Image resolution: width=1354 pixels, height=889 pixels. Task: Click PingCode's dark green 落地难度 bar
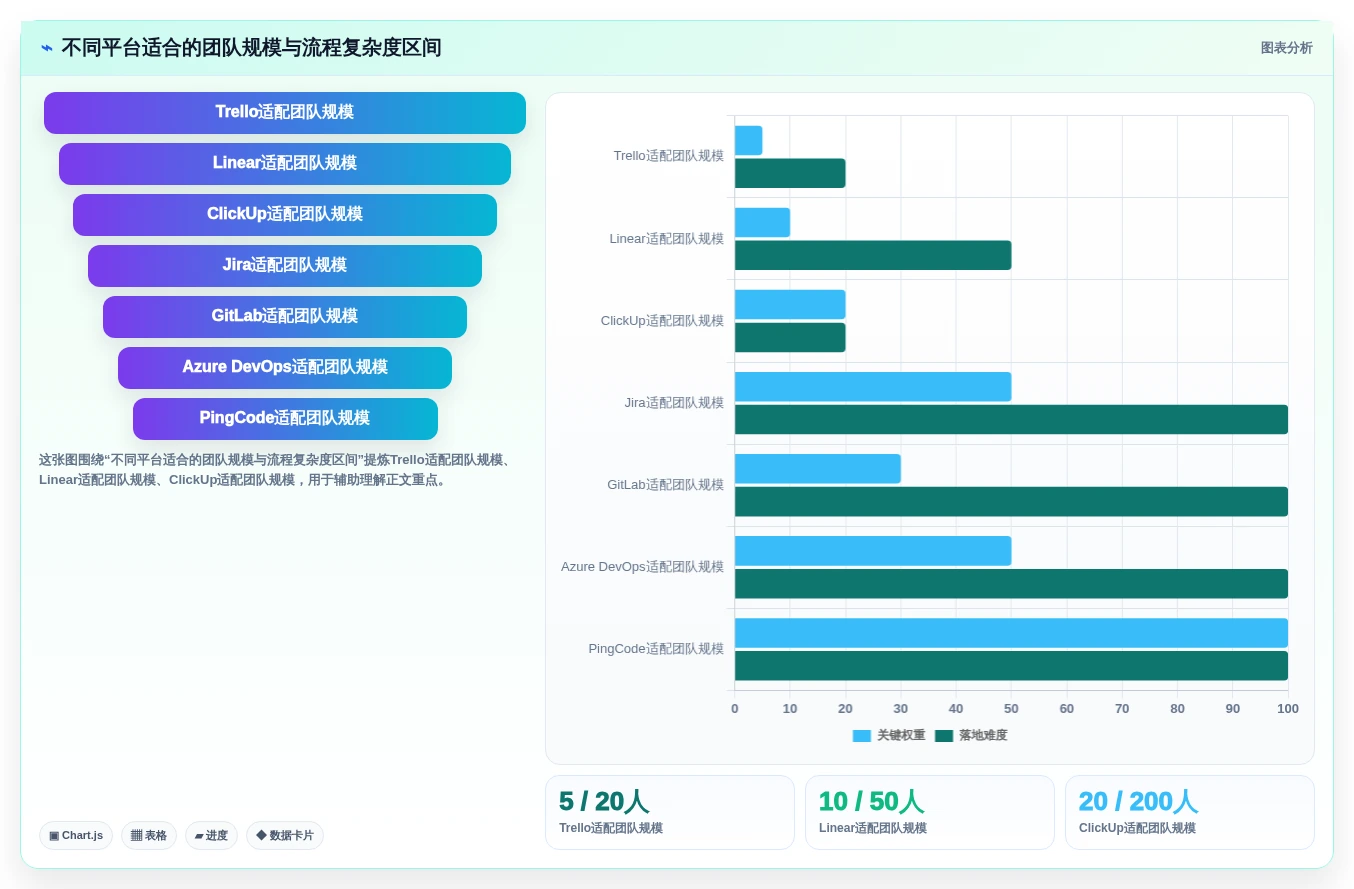click(x=1011, y=665)
